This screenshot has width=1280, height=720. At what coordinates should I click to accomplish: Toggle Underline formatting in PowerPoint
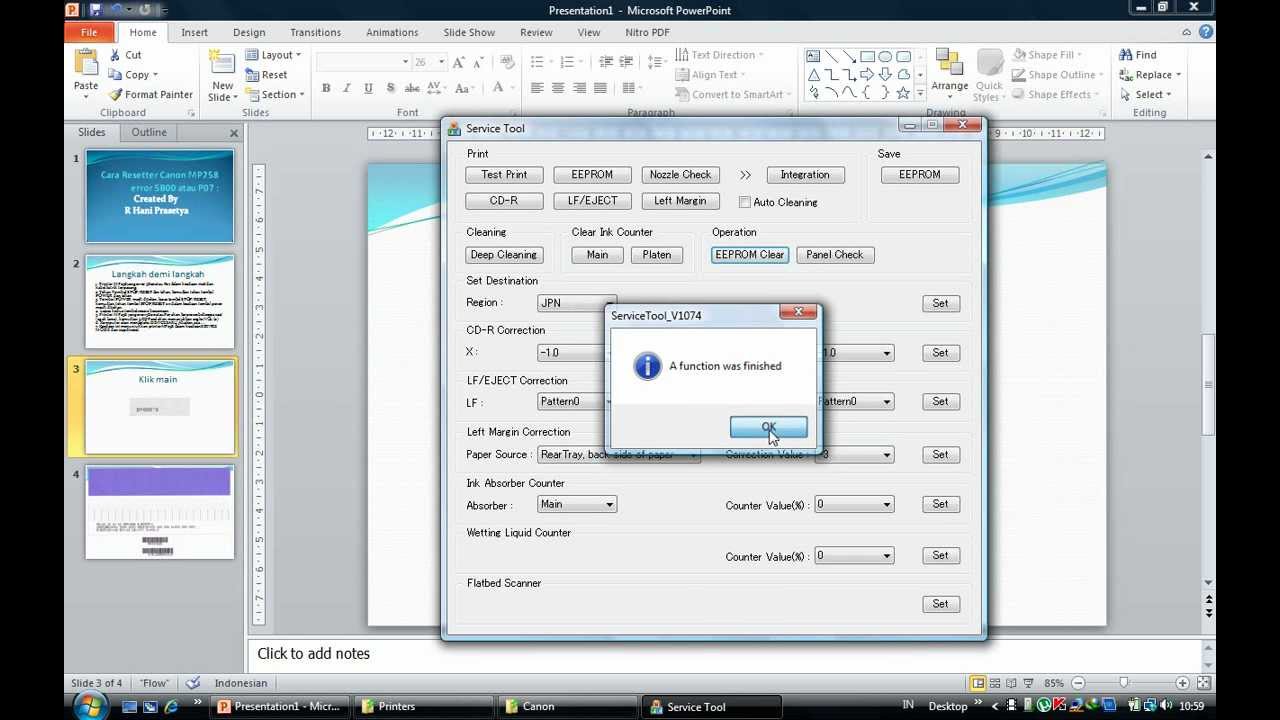[369, 88]
